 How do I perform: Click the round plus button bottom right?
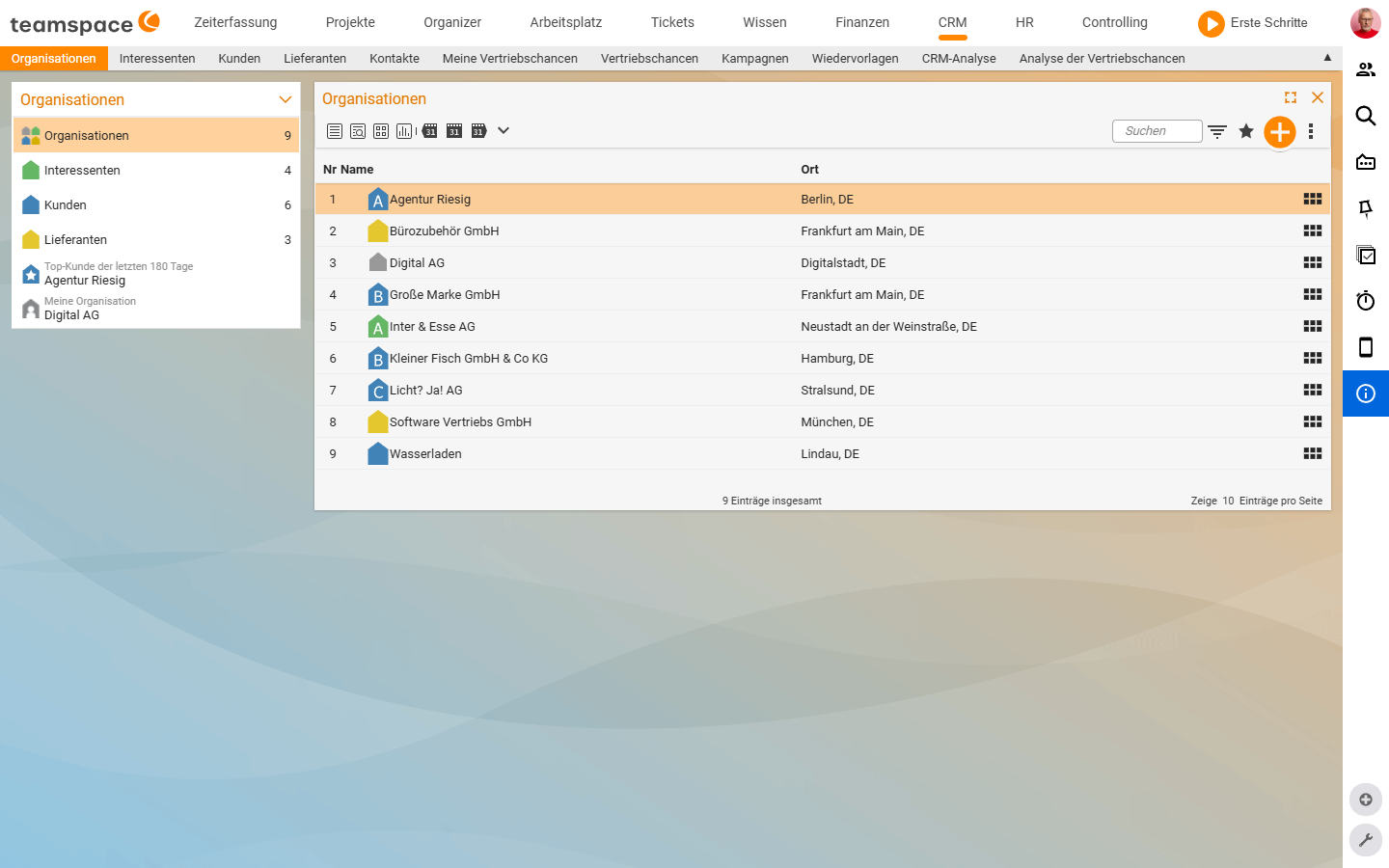click(x=1366, y=800)
